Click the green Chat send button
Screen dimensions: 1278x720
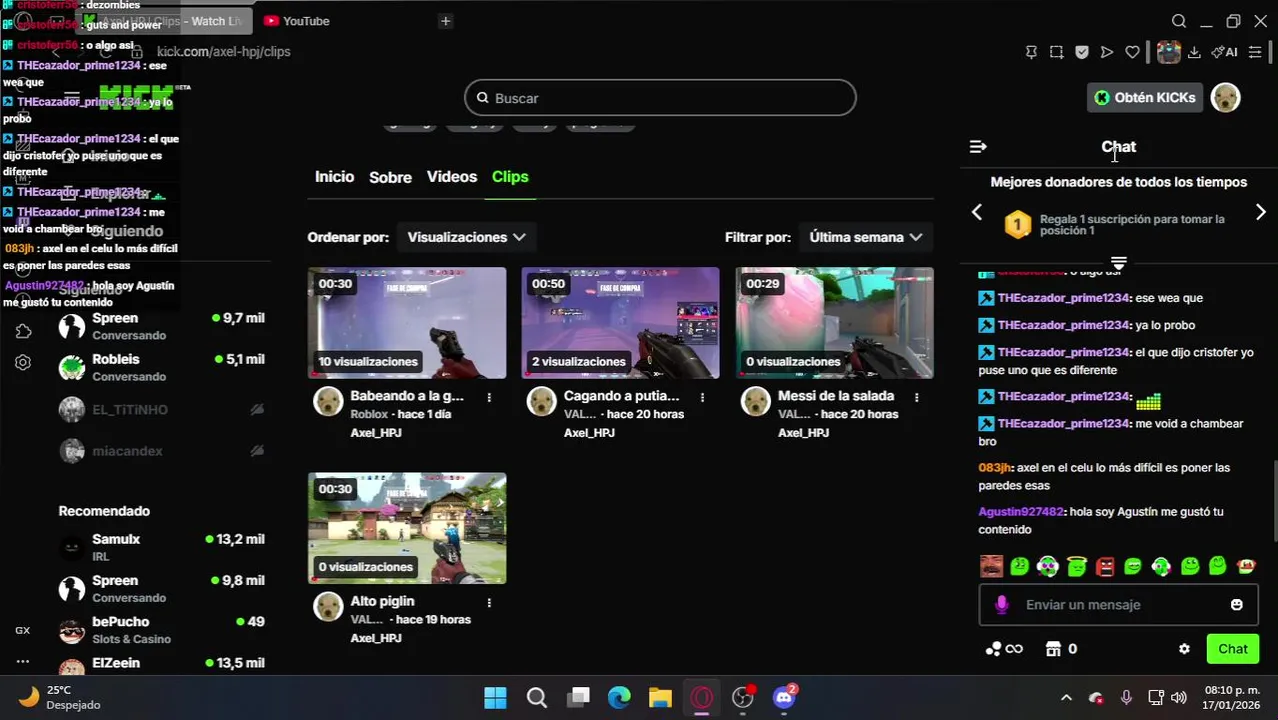click(x=1232, y=649)
